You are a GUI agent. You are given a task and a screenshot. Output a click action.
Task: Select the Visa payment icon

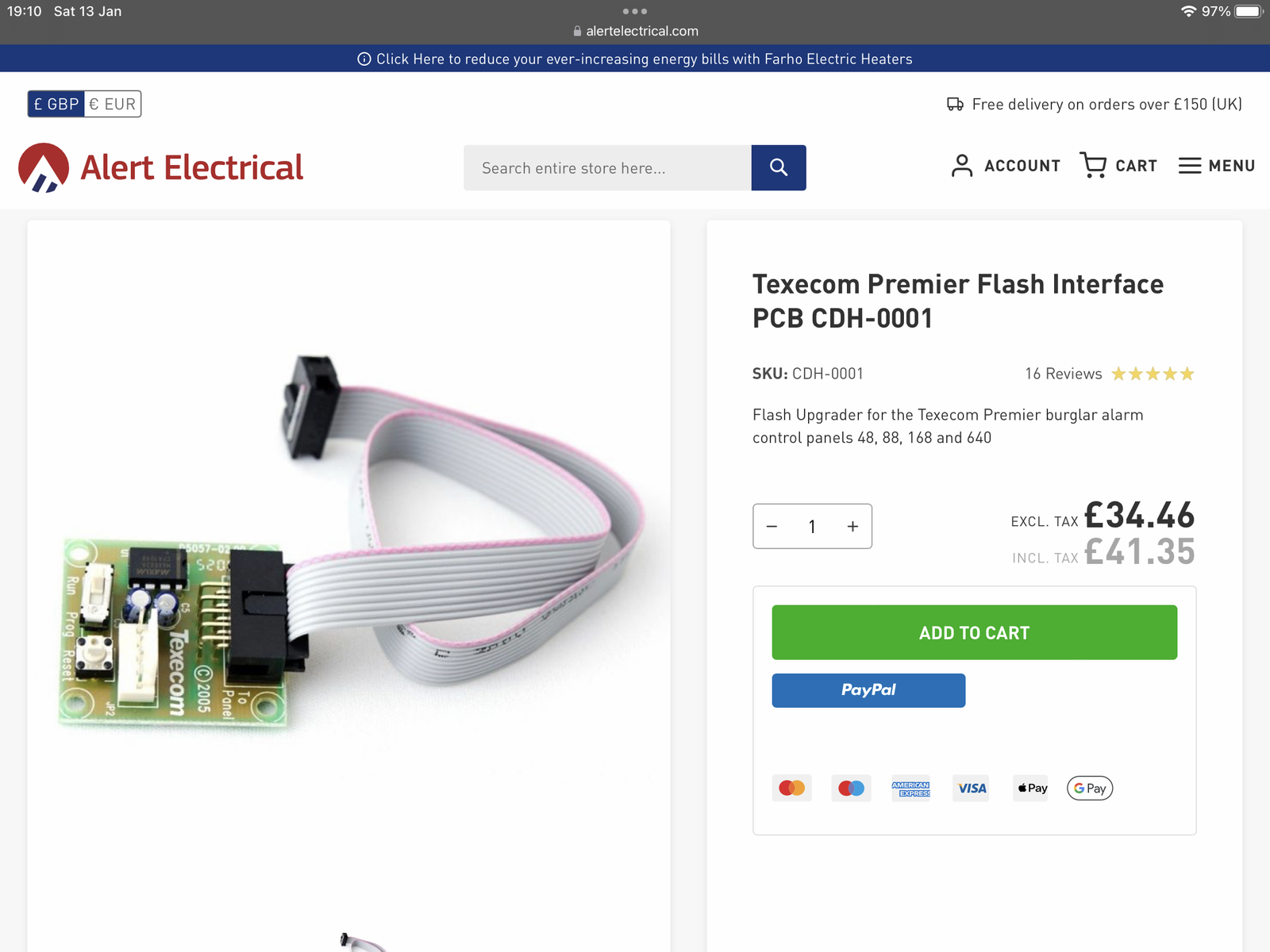(971, 788)
